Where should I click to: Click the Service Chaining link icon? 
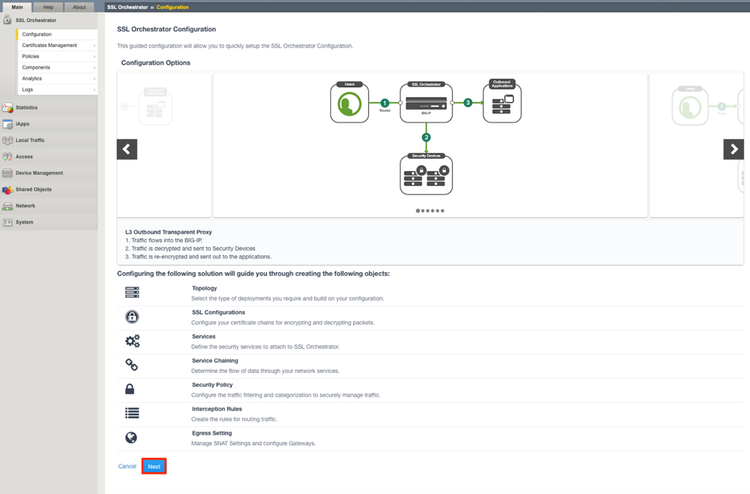[x=132, y=365]
